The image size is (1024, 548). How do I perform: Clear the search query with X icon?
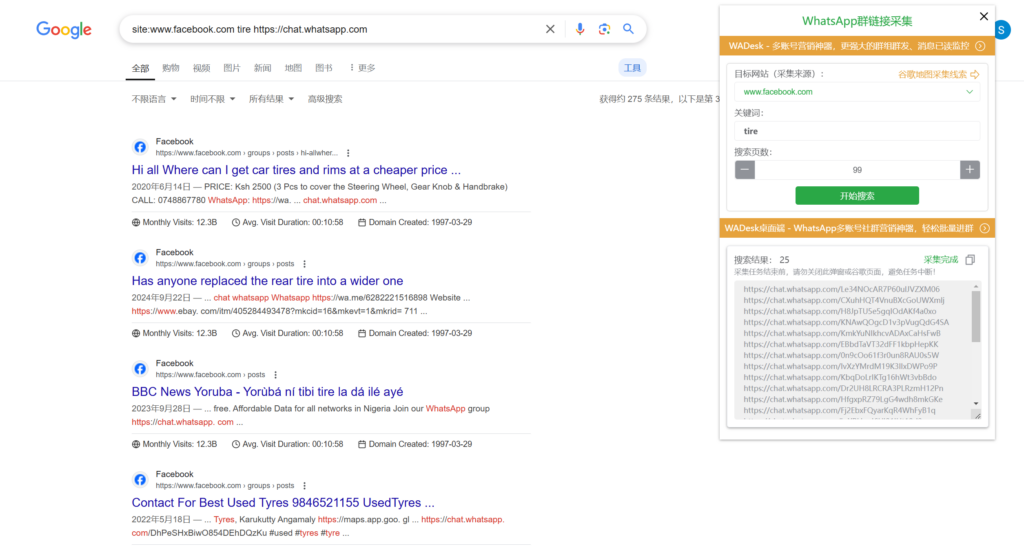point(550,29)
